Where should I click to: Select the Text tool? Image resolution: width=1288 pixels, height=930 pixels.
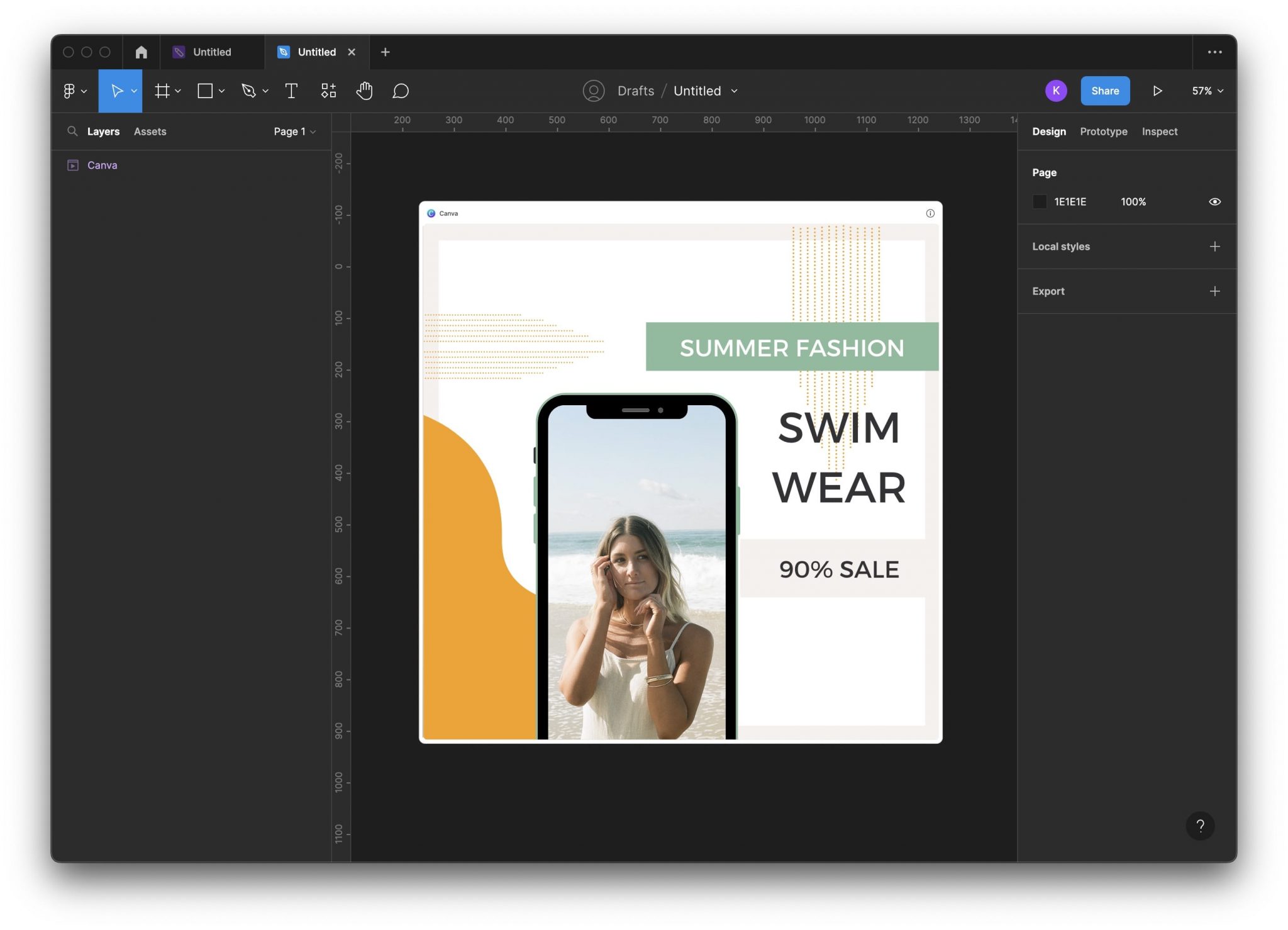[291, 91]
